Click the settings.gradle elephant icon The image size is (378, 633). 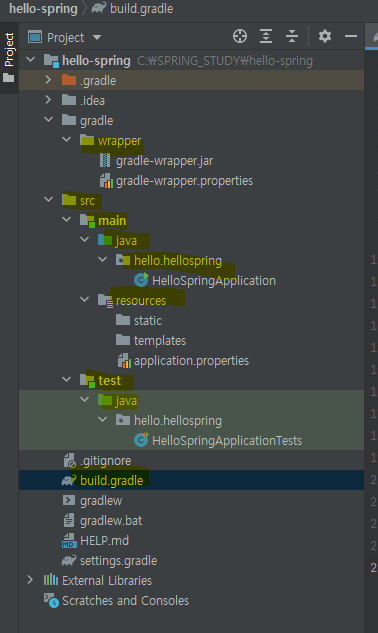point(69,560)
